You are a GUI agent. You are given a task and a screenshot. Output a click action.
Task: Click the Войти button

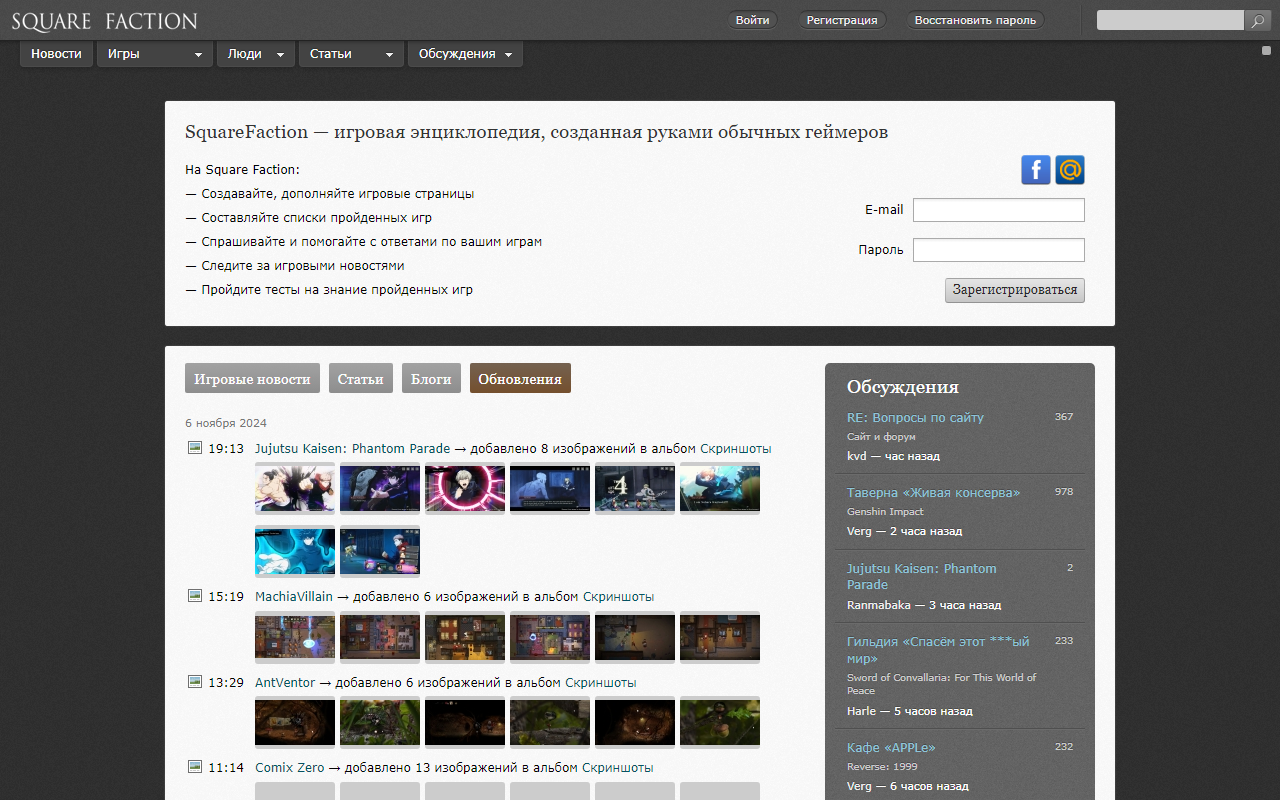coord(752,20)
